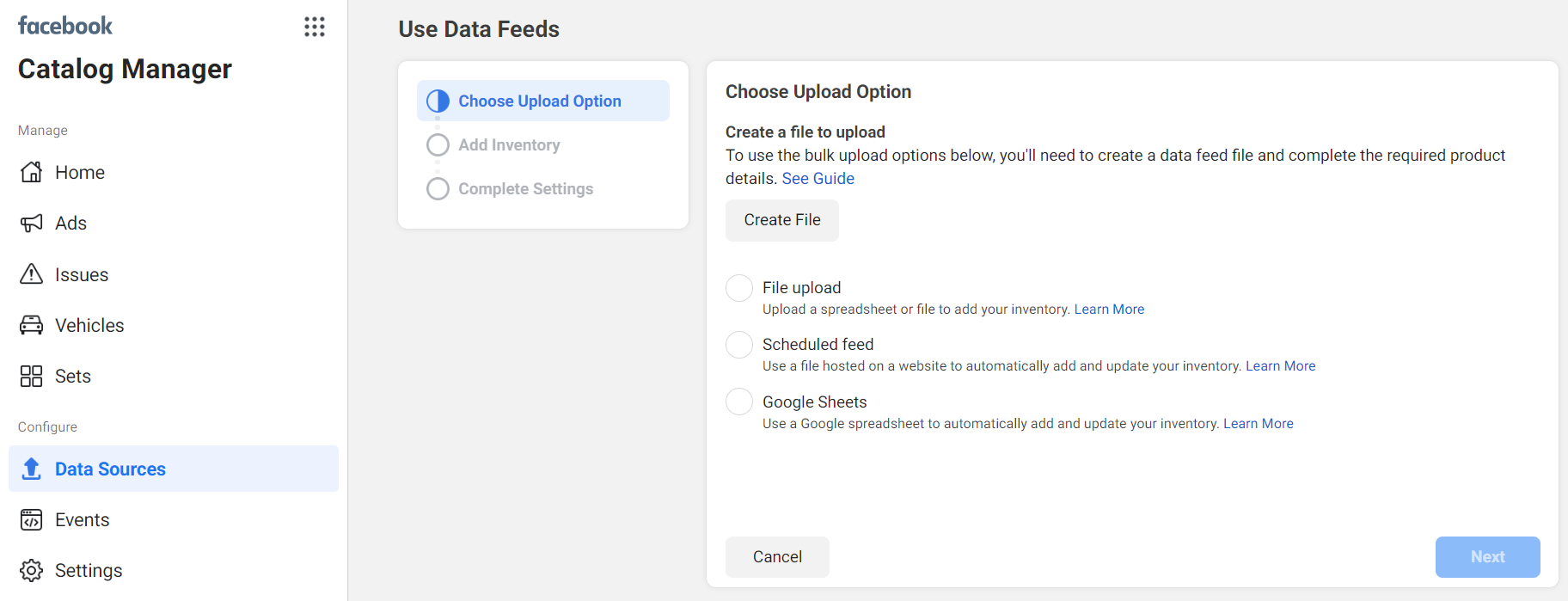Select the Complete Settings step label
This screenshot has height=601, width=1568.
click(x=525, y=189)
